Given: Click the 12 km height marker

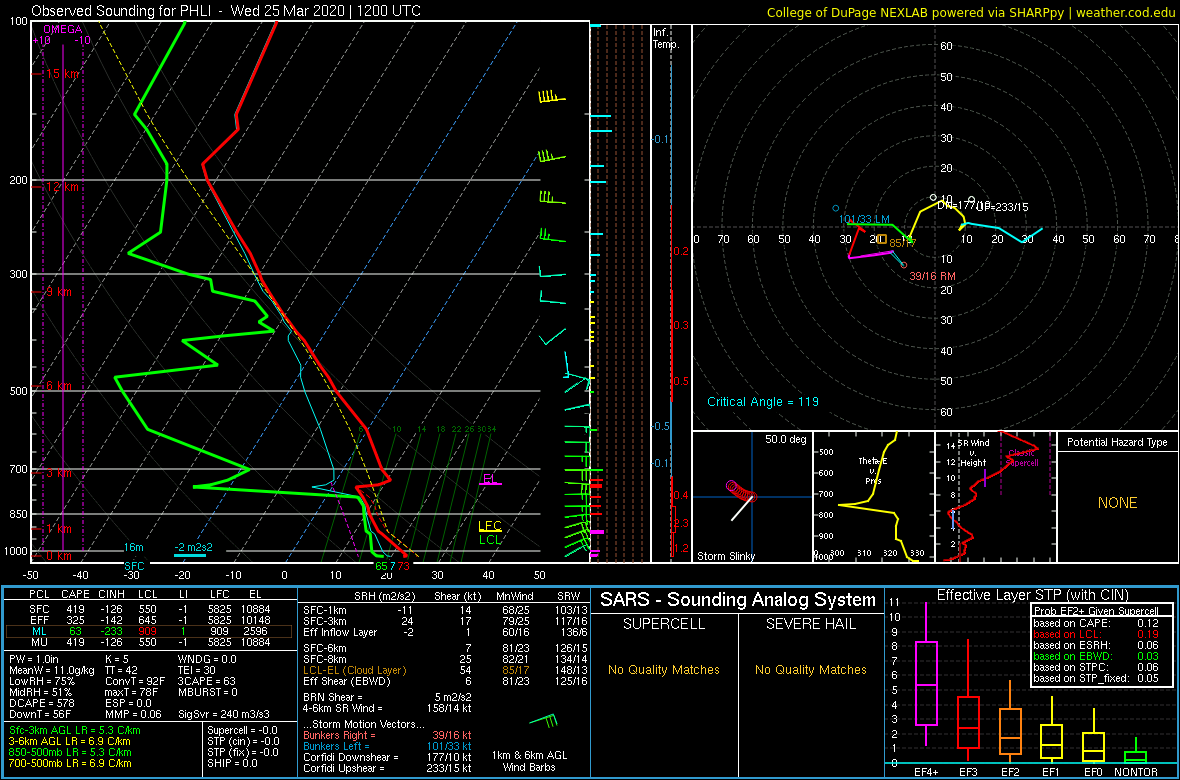Looking at the screenshot, I should click(x=62, y=186).
